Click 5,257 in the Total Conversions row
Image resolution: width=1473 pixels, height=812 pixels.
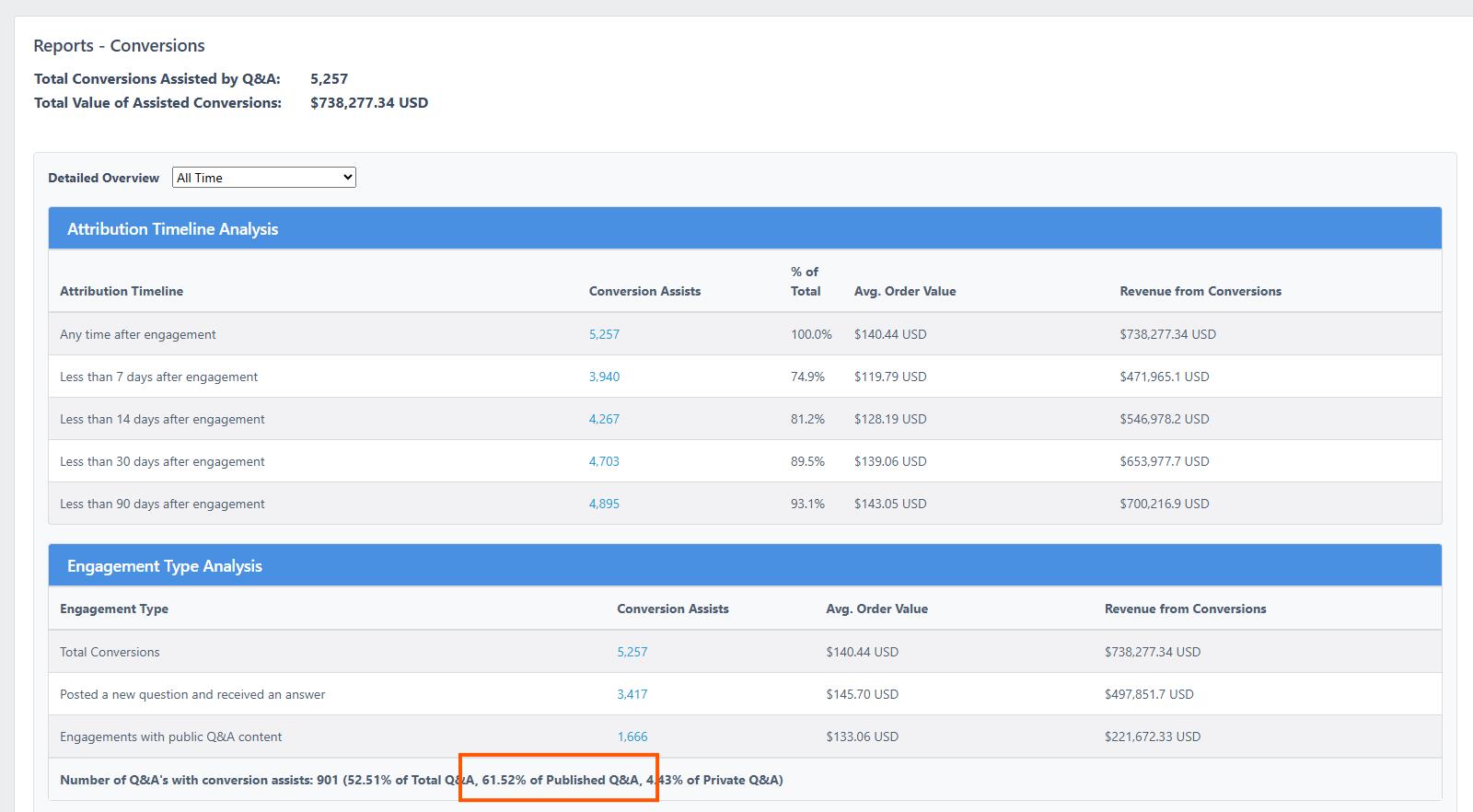(x=632, y=652)
